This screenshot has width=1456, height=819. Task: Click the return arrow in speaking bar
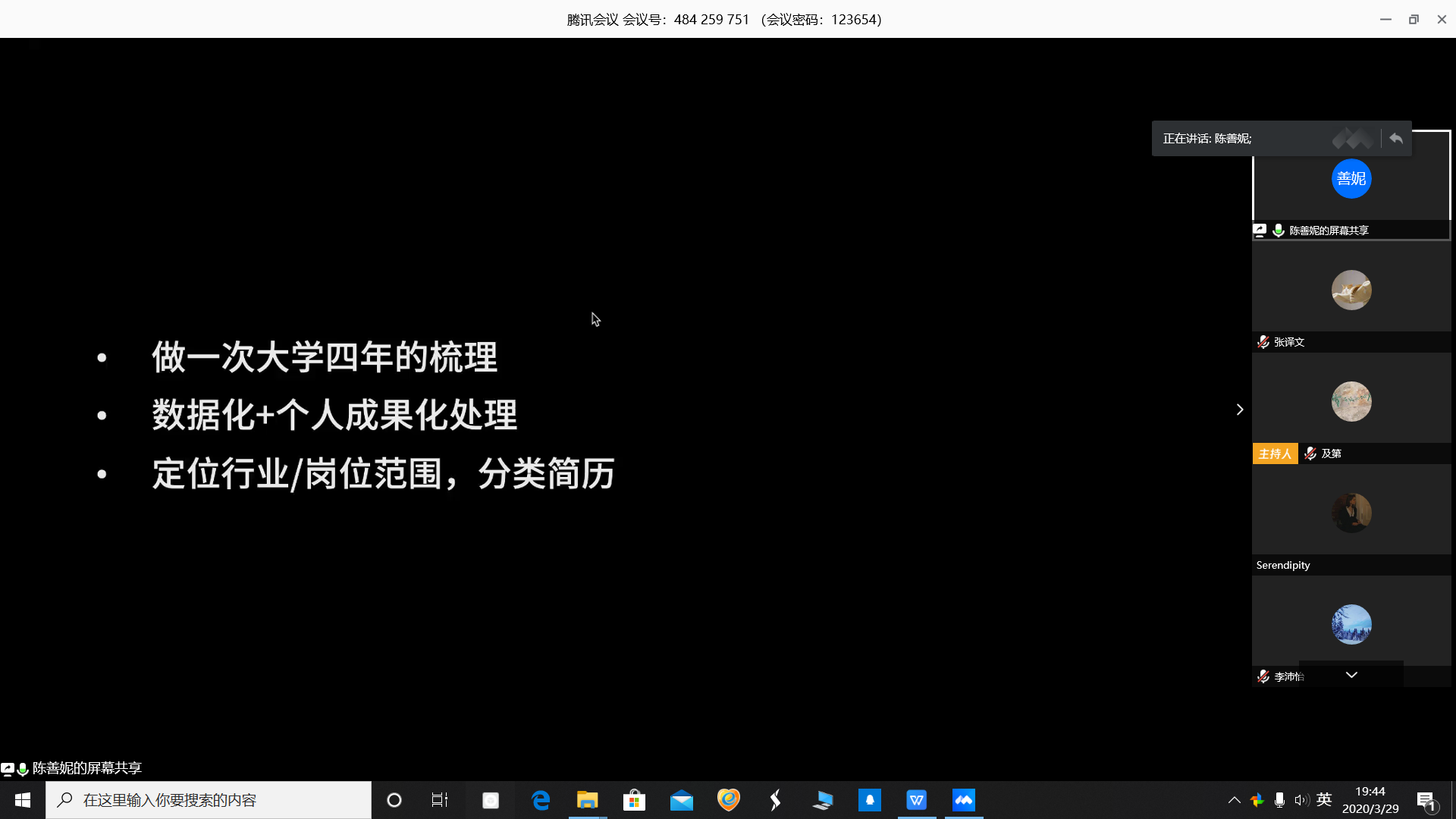(1396, 139)
